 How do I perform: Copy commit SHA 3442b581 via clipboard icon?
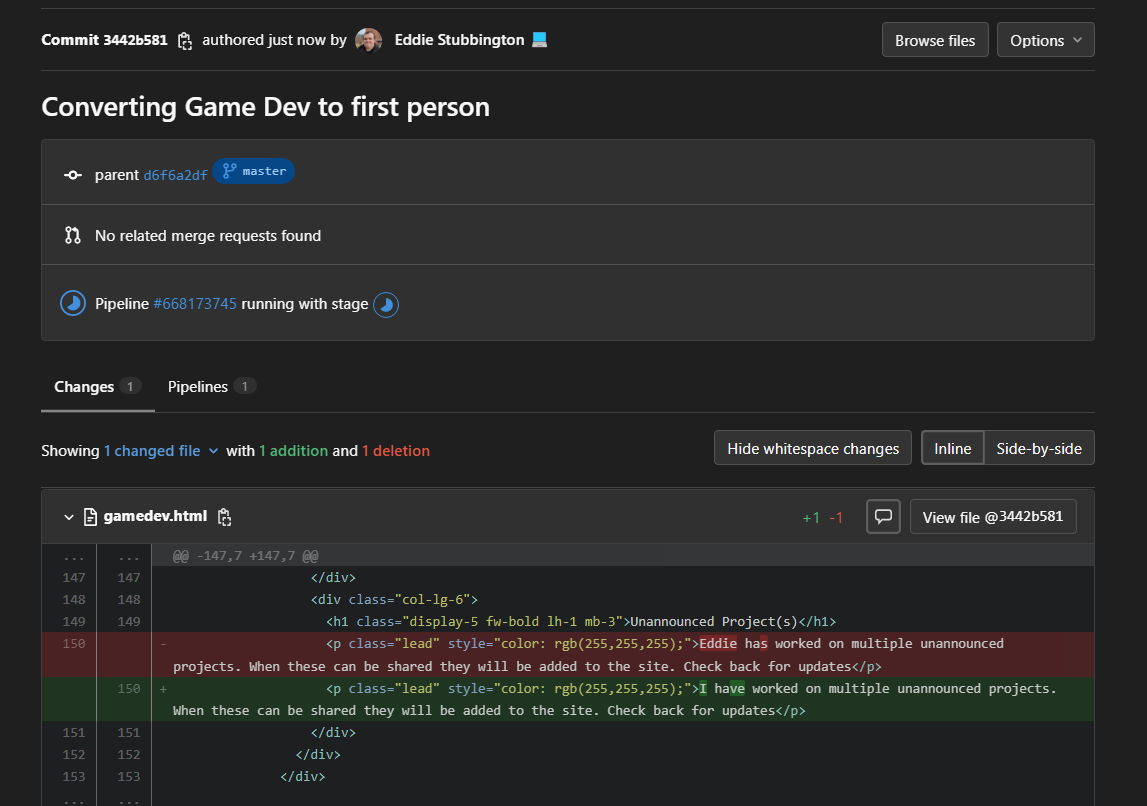click(x=185, y=41)
